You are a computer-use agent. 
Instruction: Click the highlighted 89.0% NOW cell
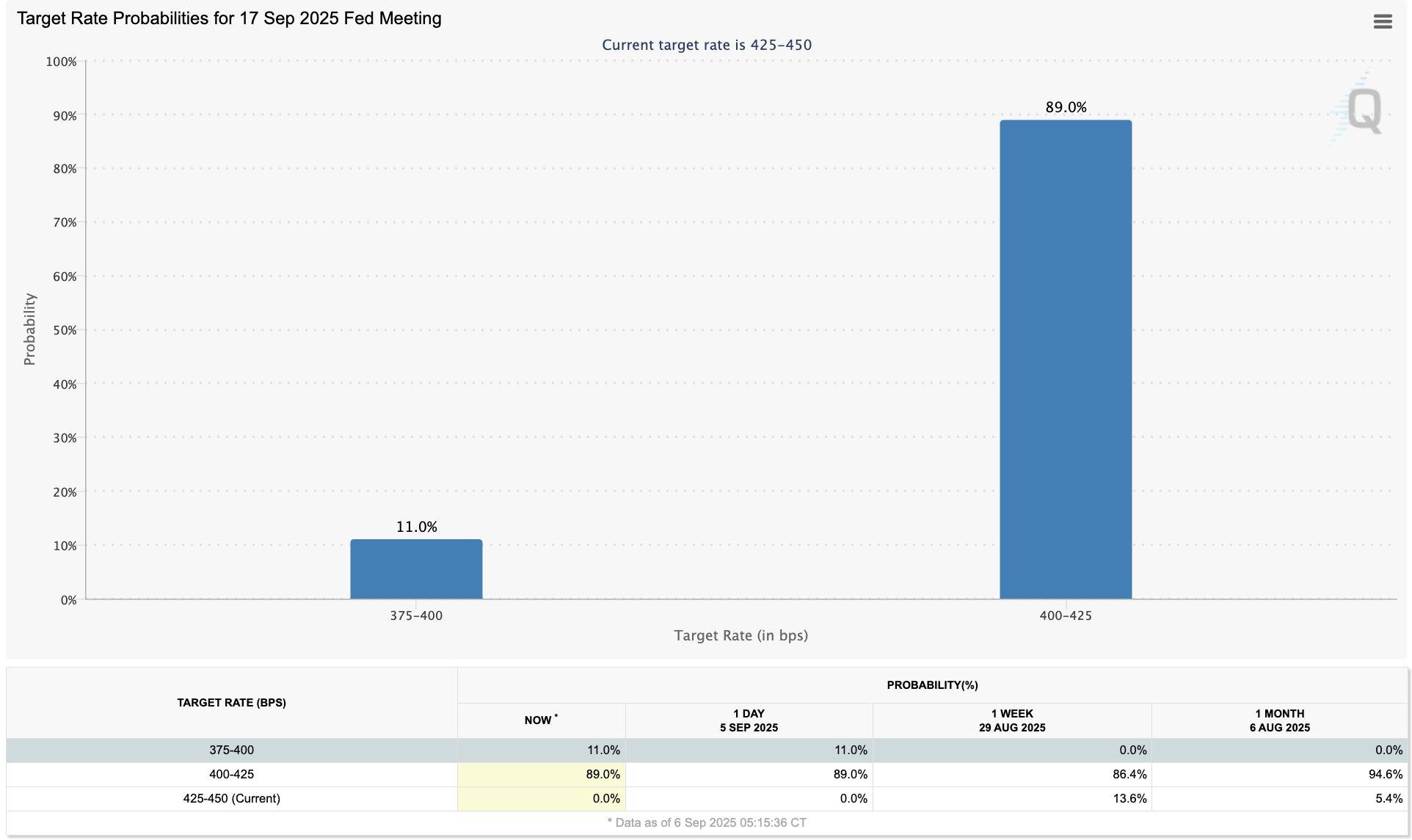tap(602, 775)
